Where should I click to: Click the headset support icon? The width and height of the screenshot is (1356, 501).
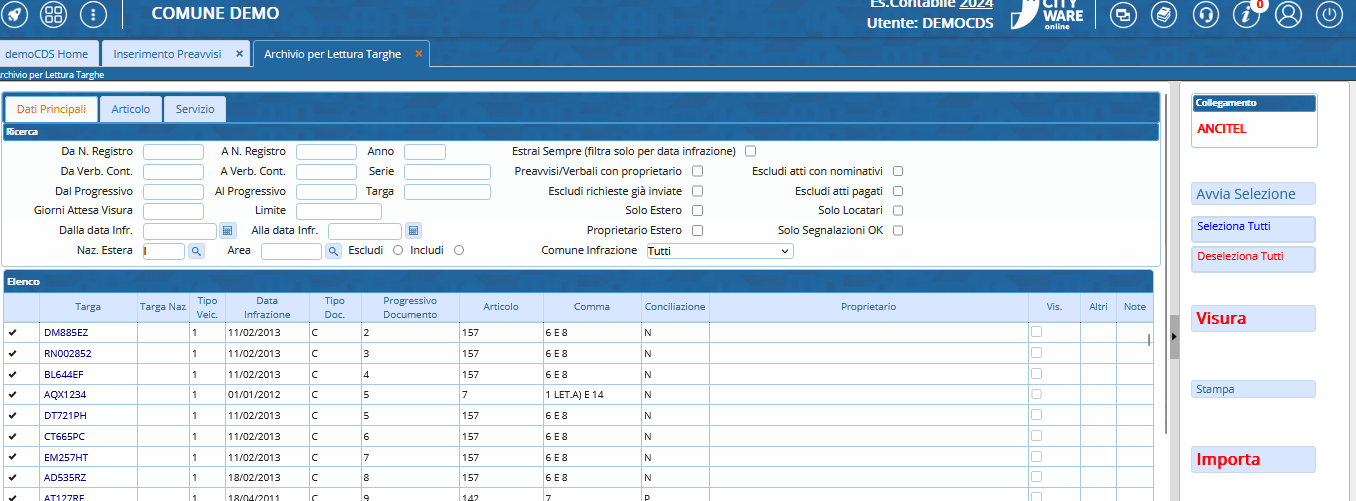pos(1206,14)
